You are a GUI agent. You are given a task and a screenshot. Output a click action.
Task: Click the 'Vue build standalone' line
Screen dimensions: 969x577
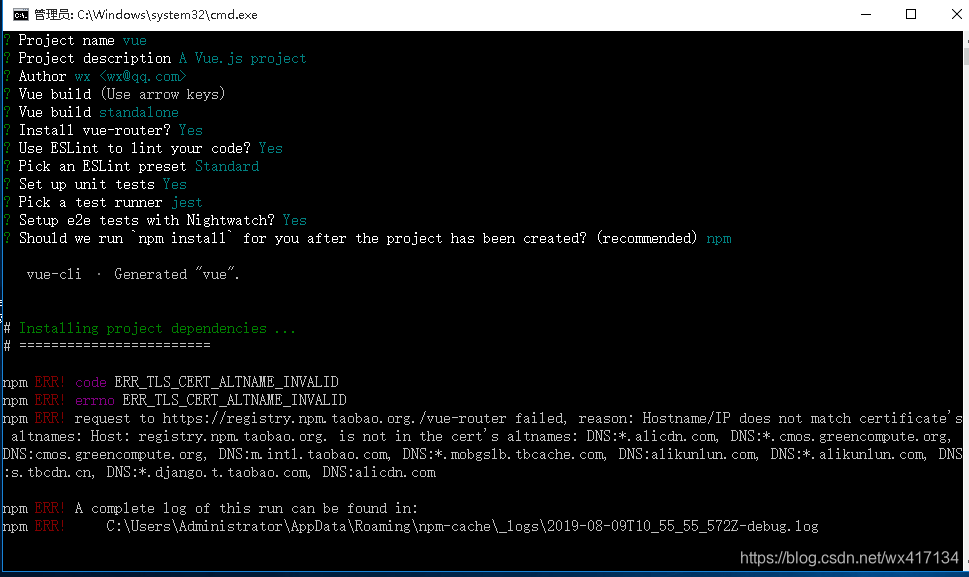(98, 112)
